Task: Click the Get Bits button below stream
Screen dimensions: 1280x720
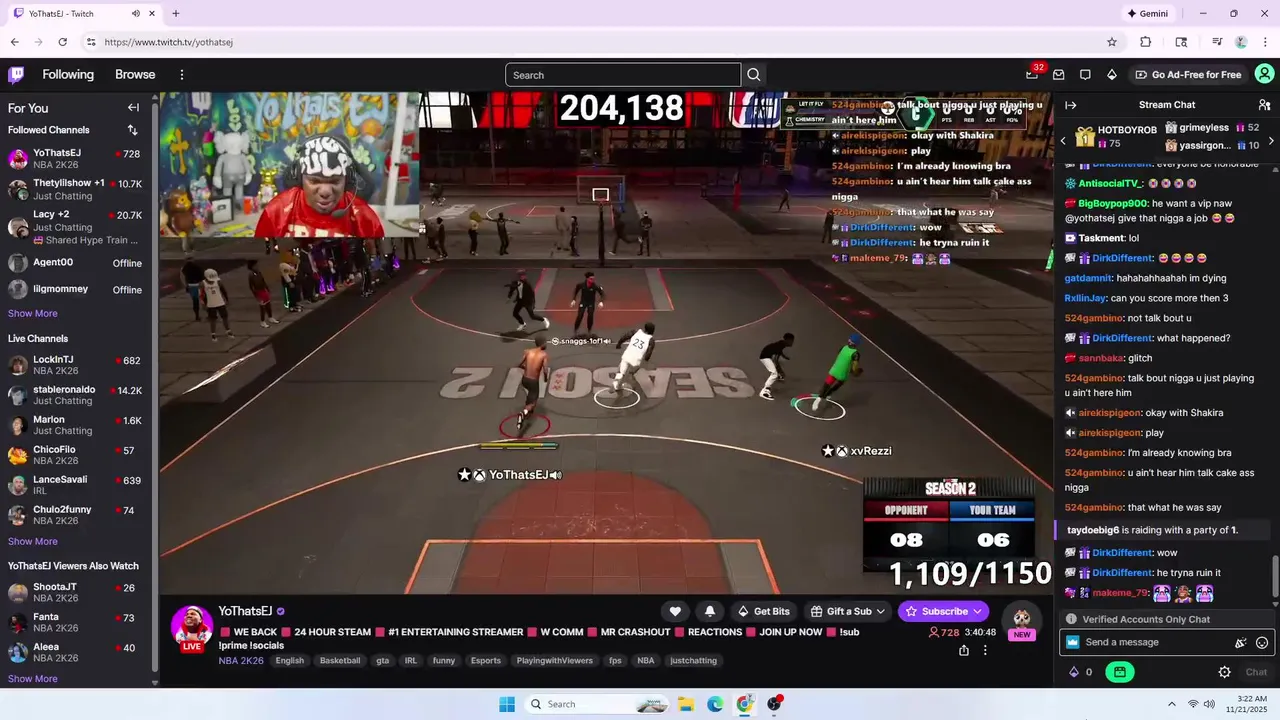Action: click(763, 611)
